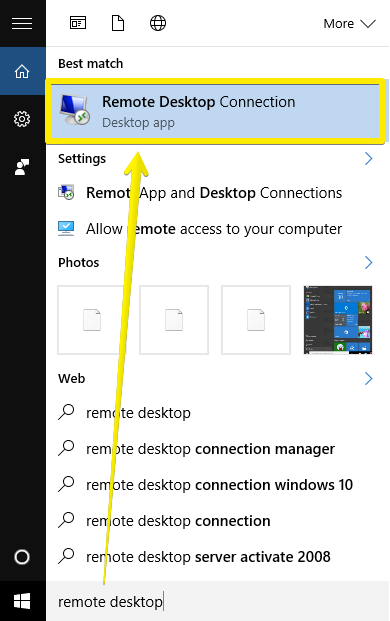Screen dimensions: 390x621
Task: Filter results by Web globe icon
Action: (x=158, y=23)
